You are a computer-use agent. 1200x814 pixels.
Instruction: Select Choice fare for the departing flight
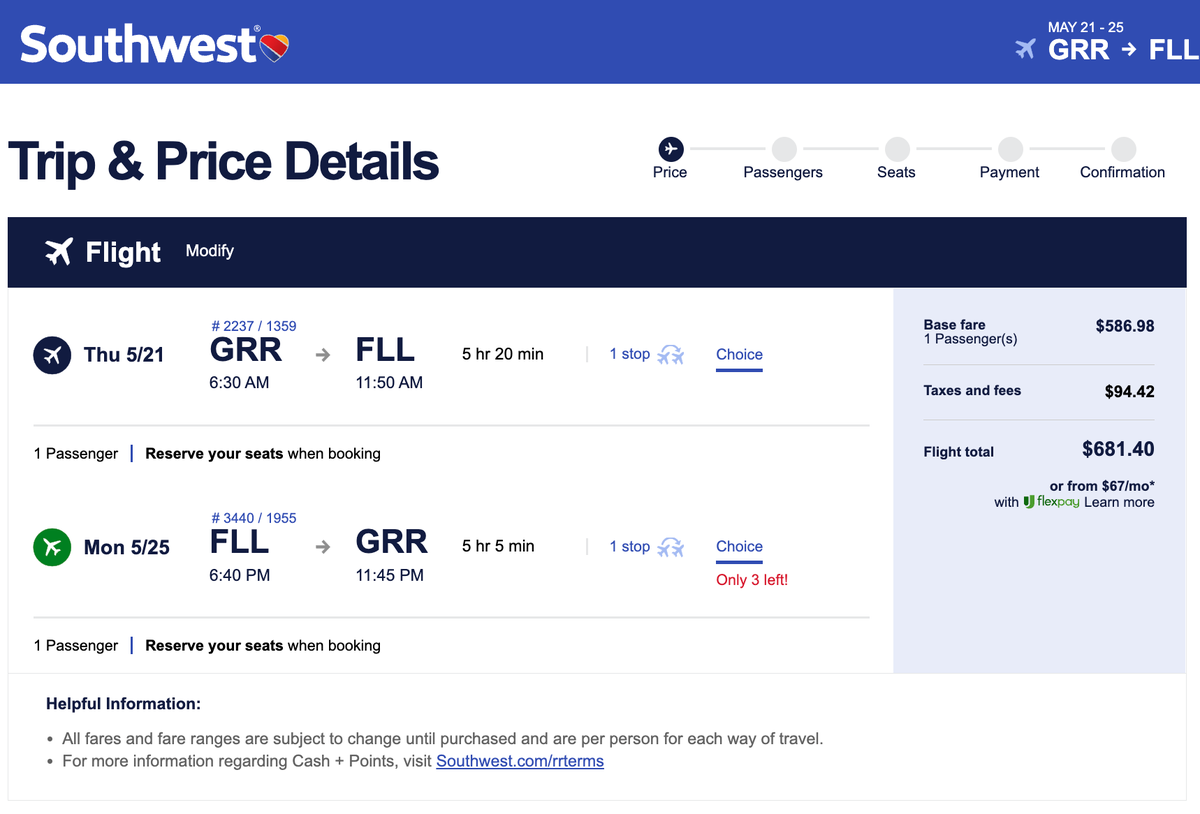[x=739, y=355]
